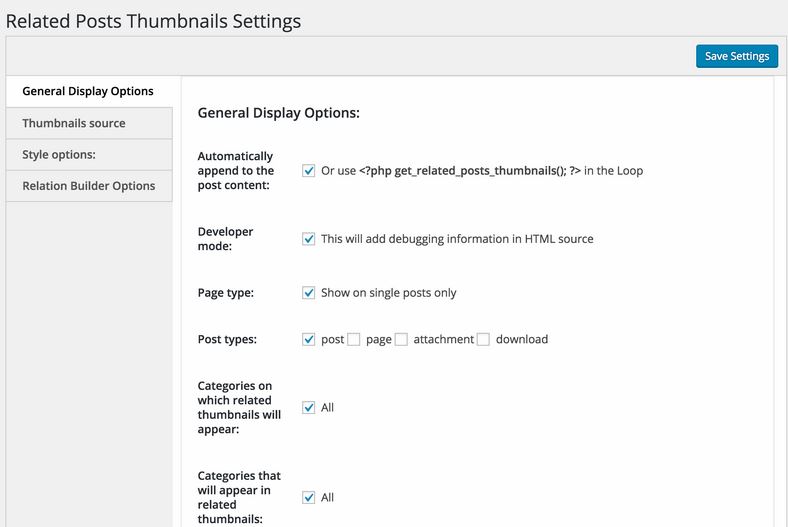Uncheck the post post-type checkbox
The width and height of the screenshot is (788, 527).
coord(309,340)
